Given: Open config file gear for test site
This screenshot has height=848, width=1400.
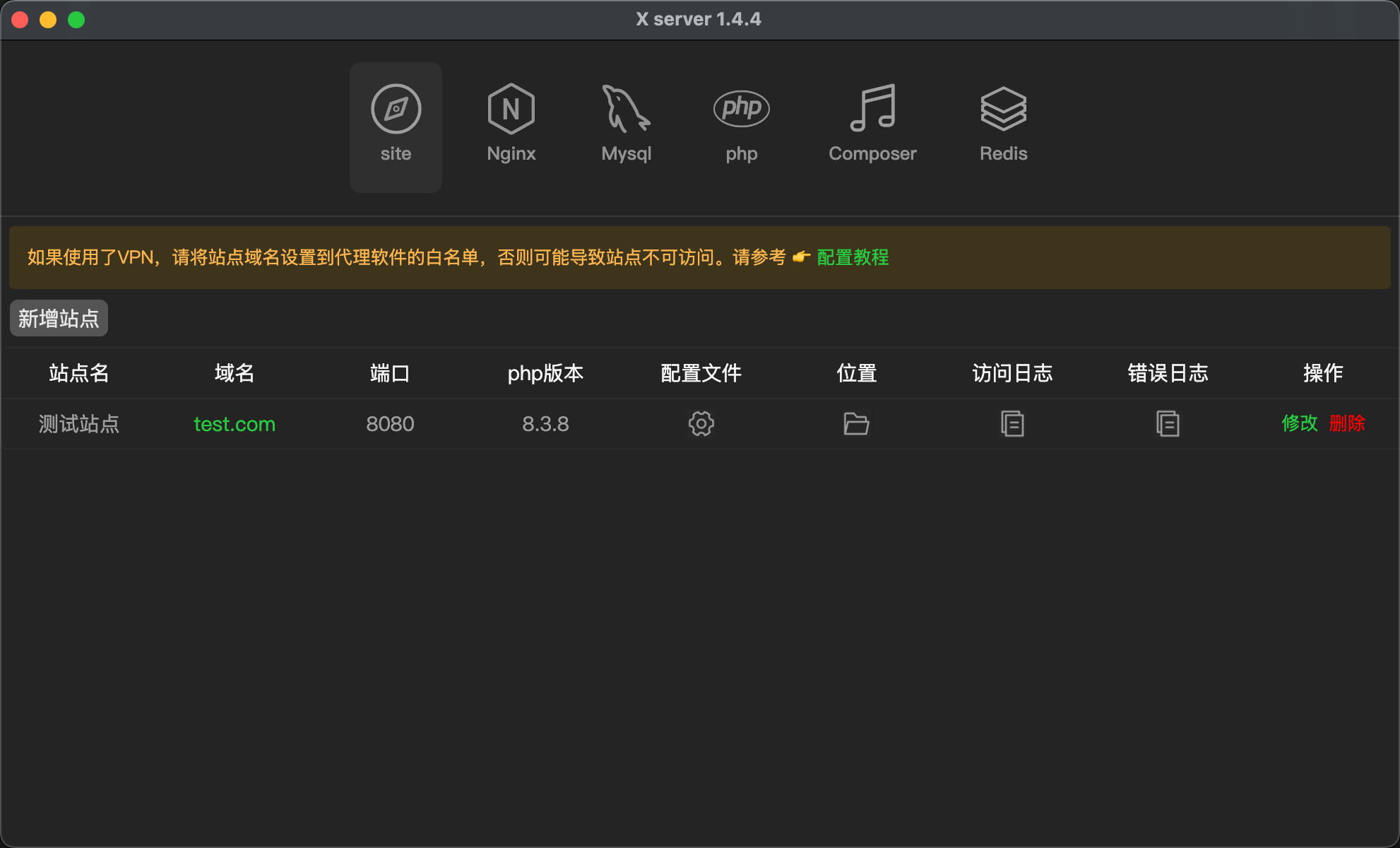Looking at the screenshot, I should 701,424.
